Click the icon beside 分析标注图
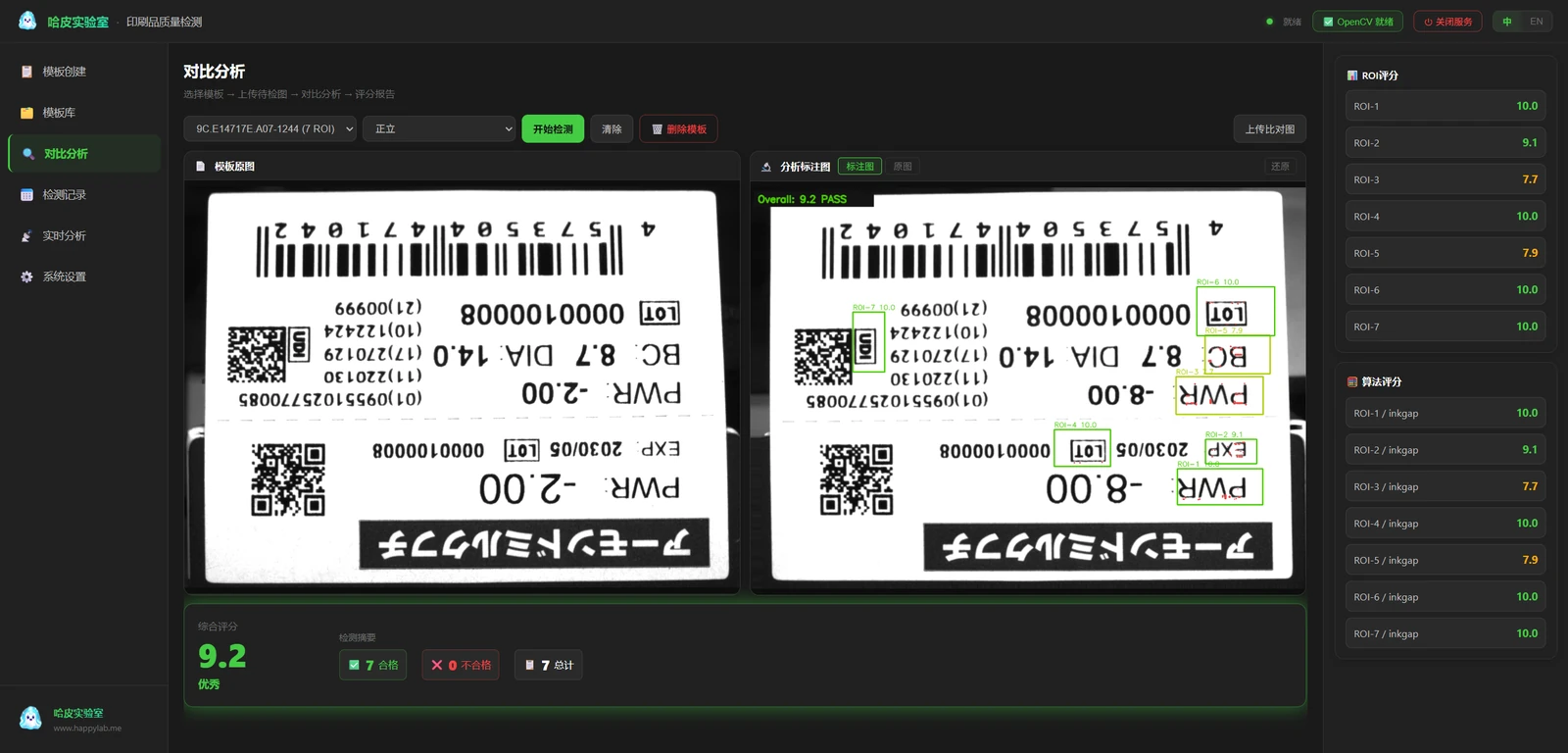Viewport: 1568px width, 753px height. coord(766,167)
